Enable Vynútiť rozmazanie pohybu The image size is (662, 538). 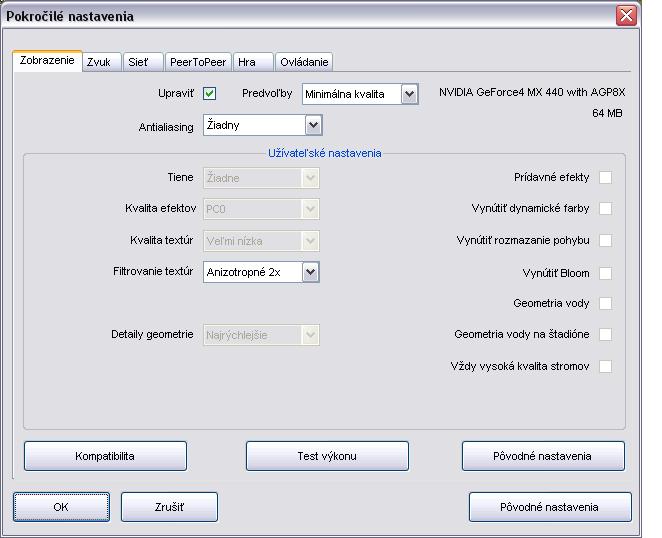click(605, 240)
